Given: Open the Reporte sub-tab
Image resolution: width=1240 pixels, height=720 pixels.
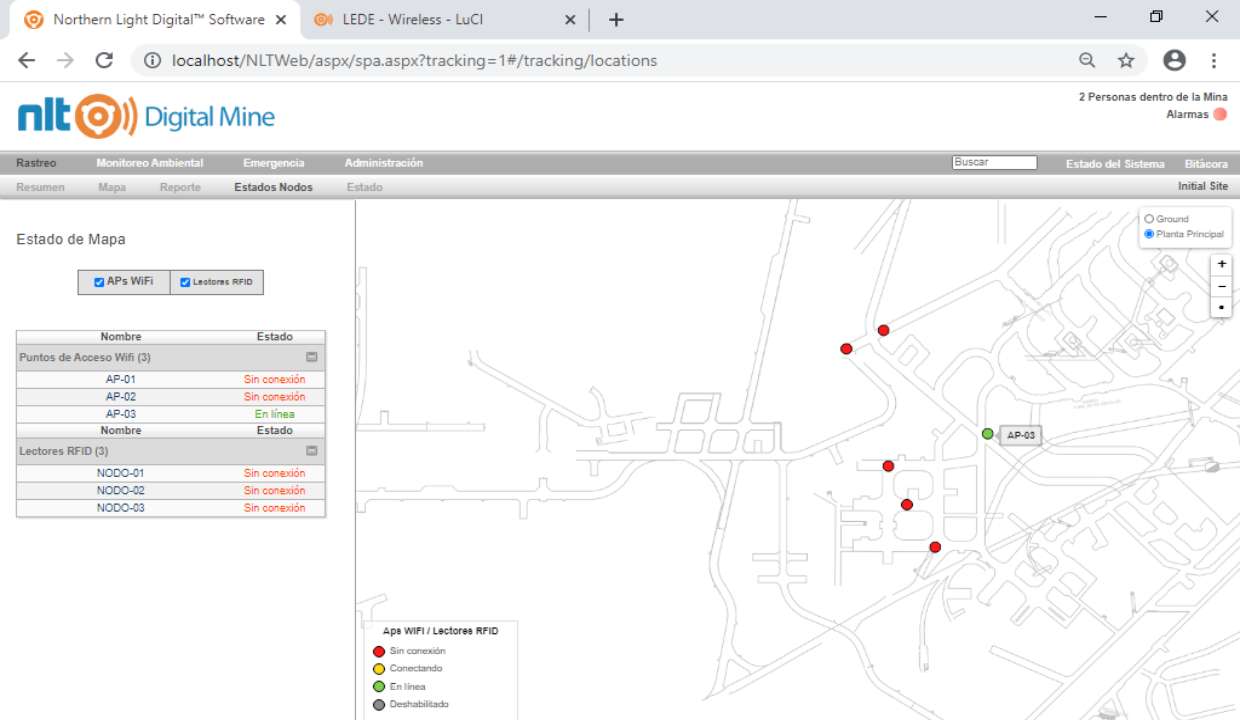Looking at the screenshot, I should (180, 187).
